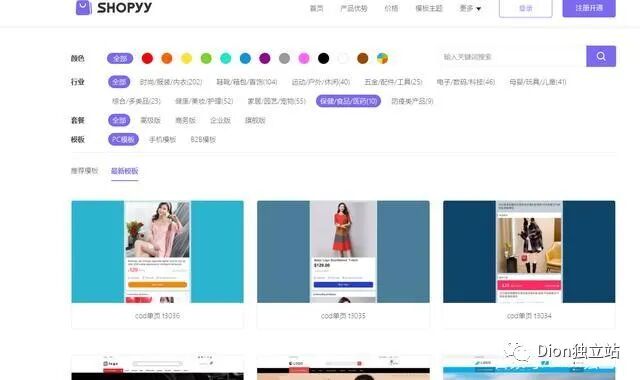Viewport: 640px width, 380px height.
Task: Click the SHOPYY shopping bag logo
Action: pyautogui.click(x=84, y=7)
